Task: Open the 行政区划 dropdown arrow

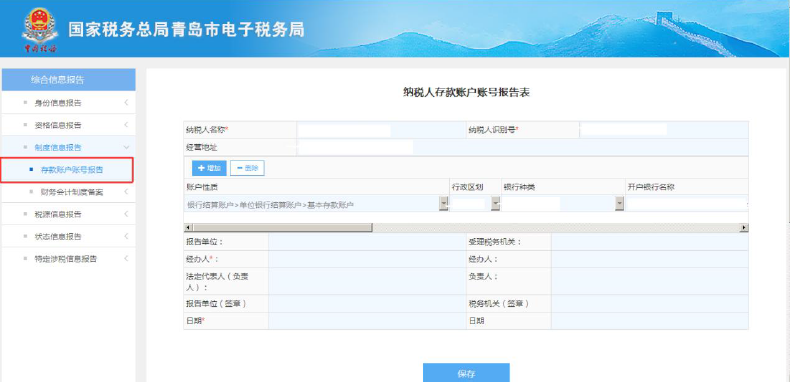Action: (x=495, y=204)
